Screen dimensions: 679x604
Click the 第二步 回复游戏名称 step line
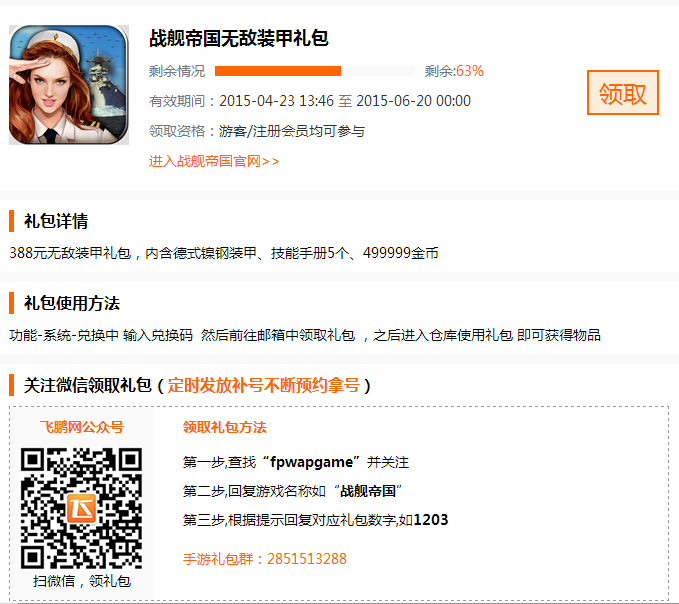tap(292, 491)
